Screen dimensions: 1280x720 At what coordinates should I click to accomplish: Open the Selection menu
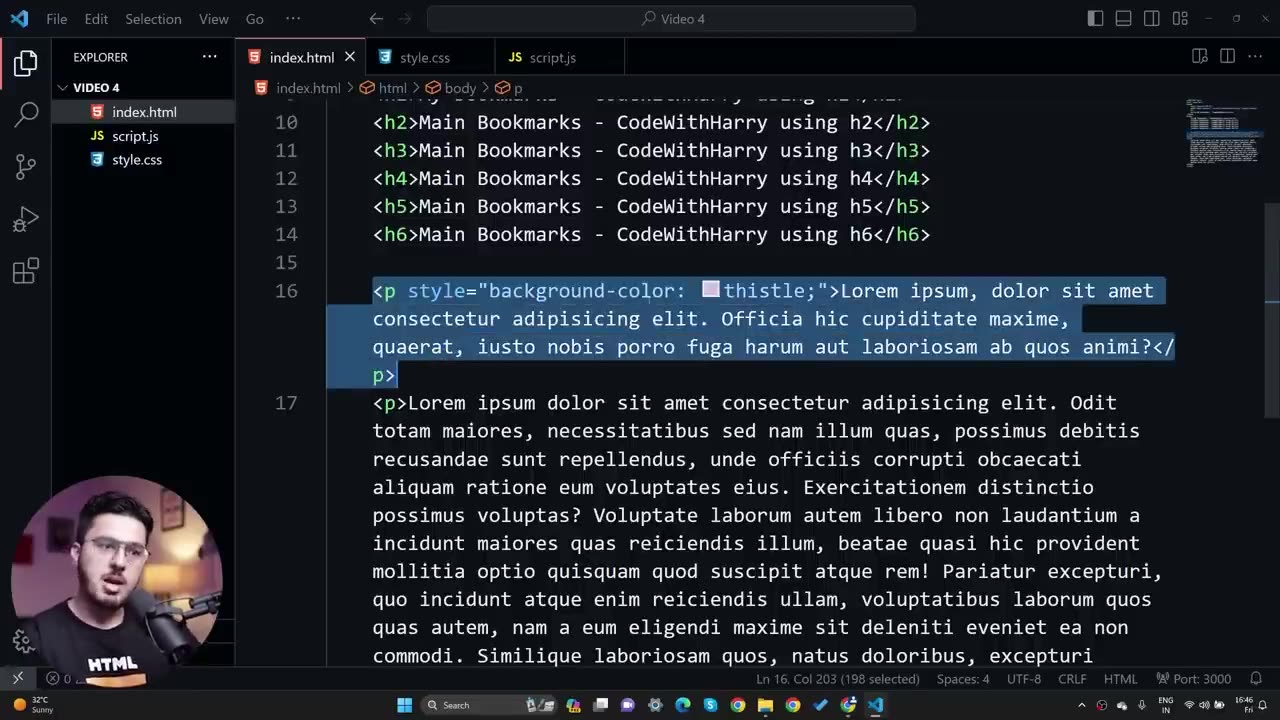point(153,19)
